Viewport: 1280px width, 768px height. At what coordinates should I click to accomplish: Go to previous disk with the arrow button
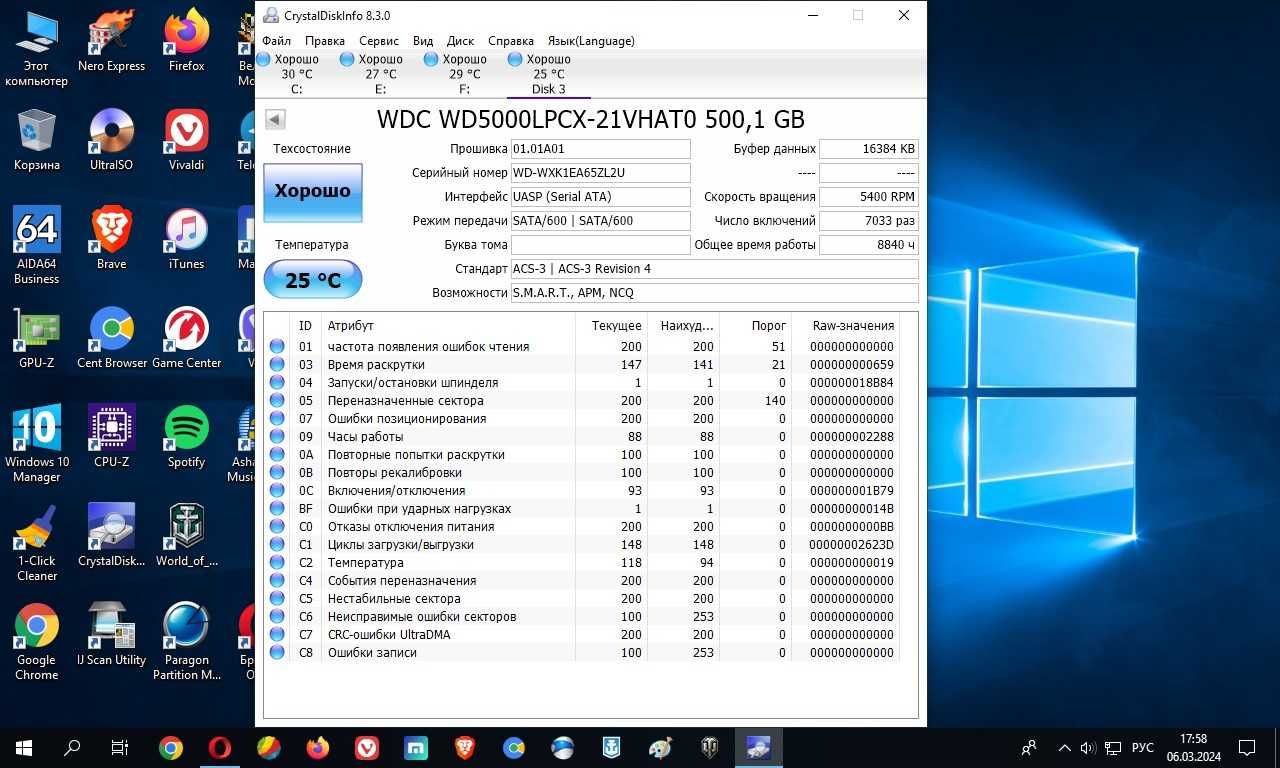275,120
